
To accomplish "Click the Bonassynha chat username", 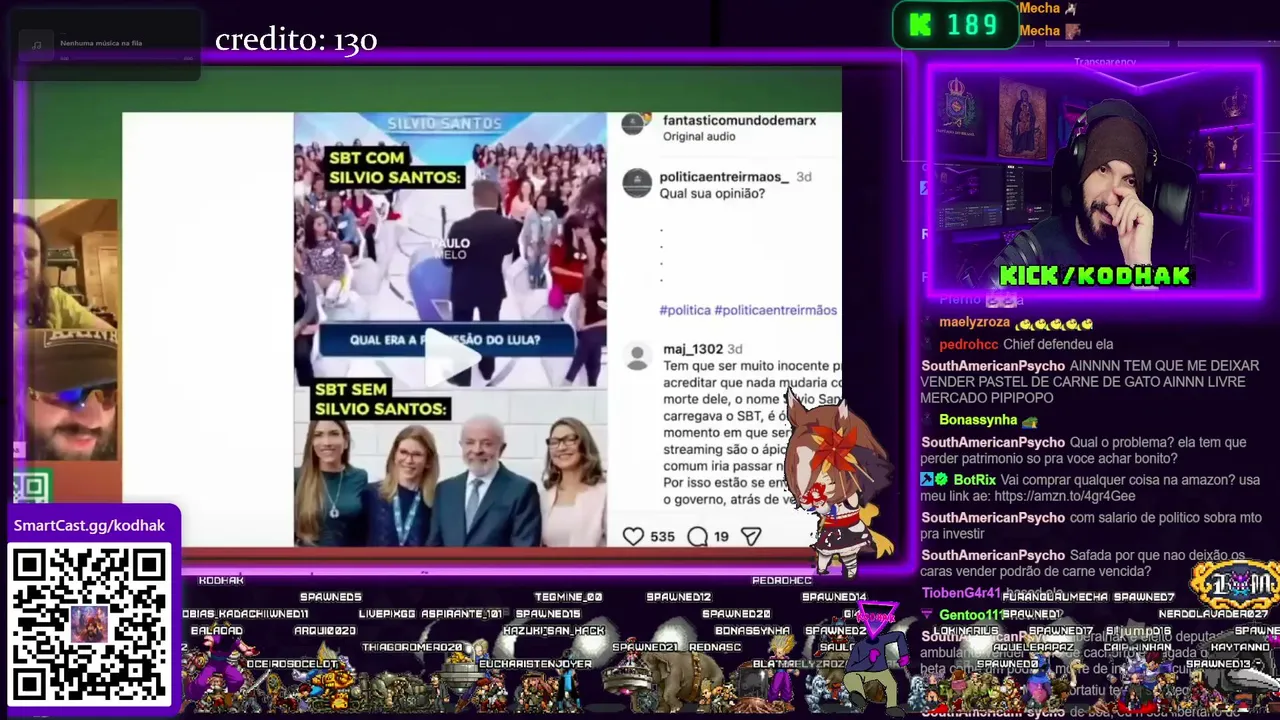I will pos(978,420).
